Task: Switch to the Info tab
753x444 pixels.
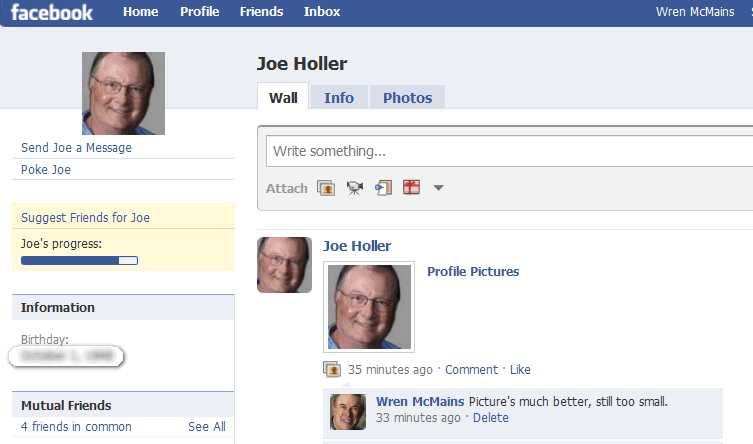Action: (339, 97)
